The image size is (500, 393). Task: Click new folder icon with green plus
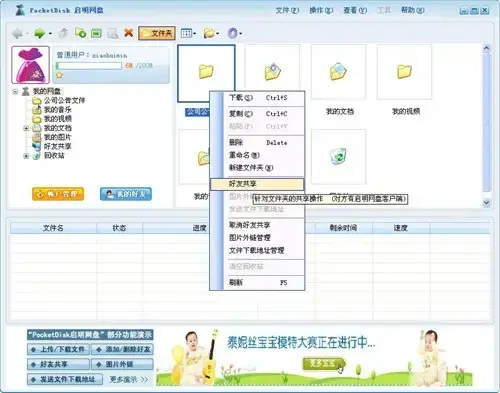click(x=80, y=33)
